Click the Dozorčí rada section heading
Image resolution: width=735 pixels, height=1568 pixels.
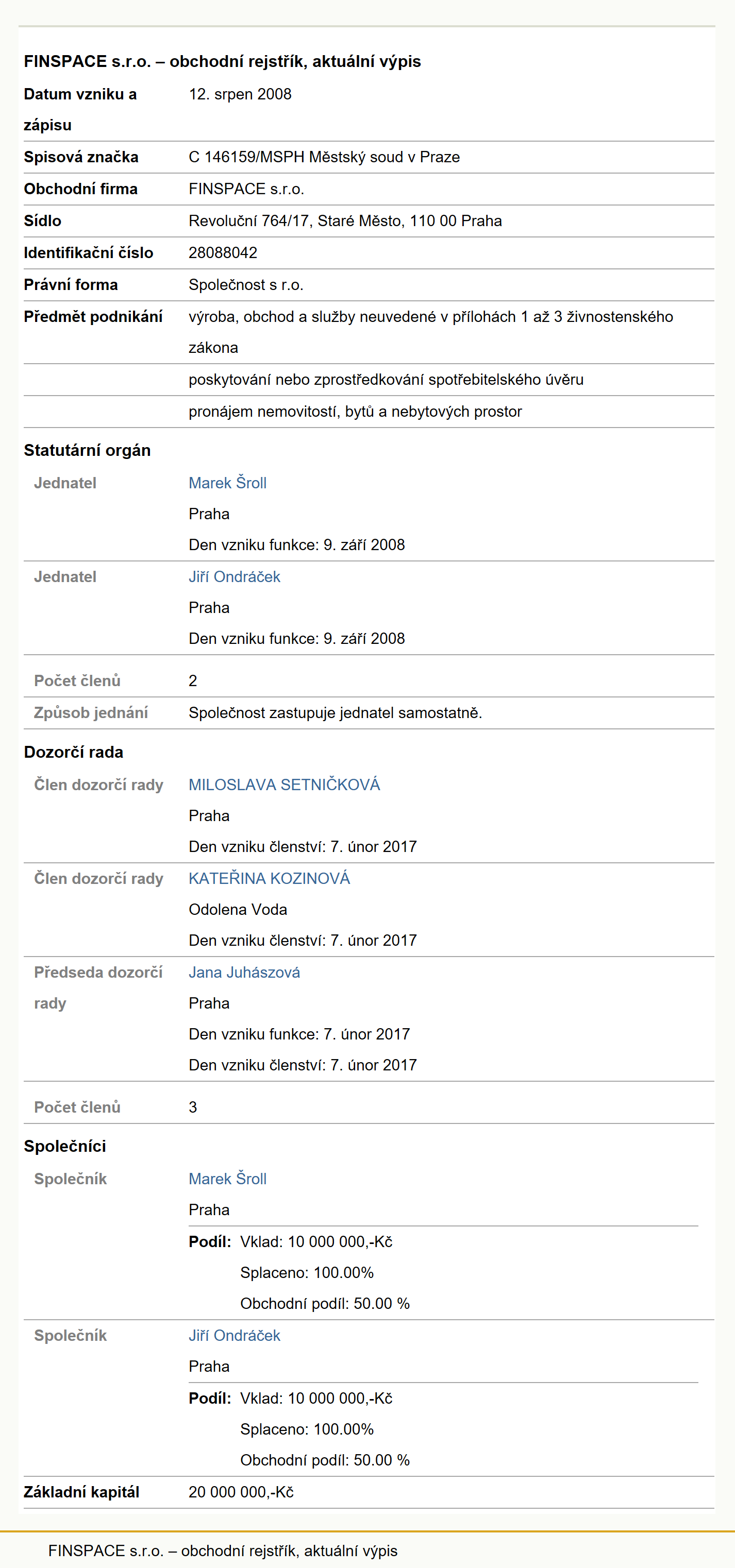coord(74,753)
